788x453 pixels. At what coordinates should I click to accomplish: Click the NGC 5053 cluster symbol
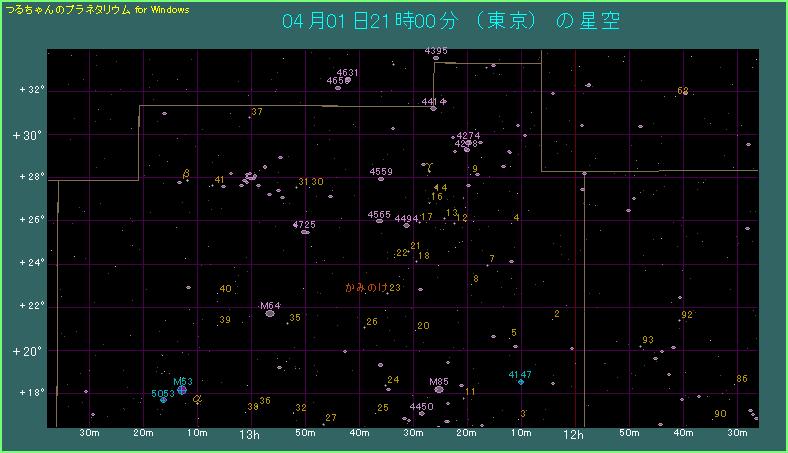tap(163, 399)
